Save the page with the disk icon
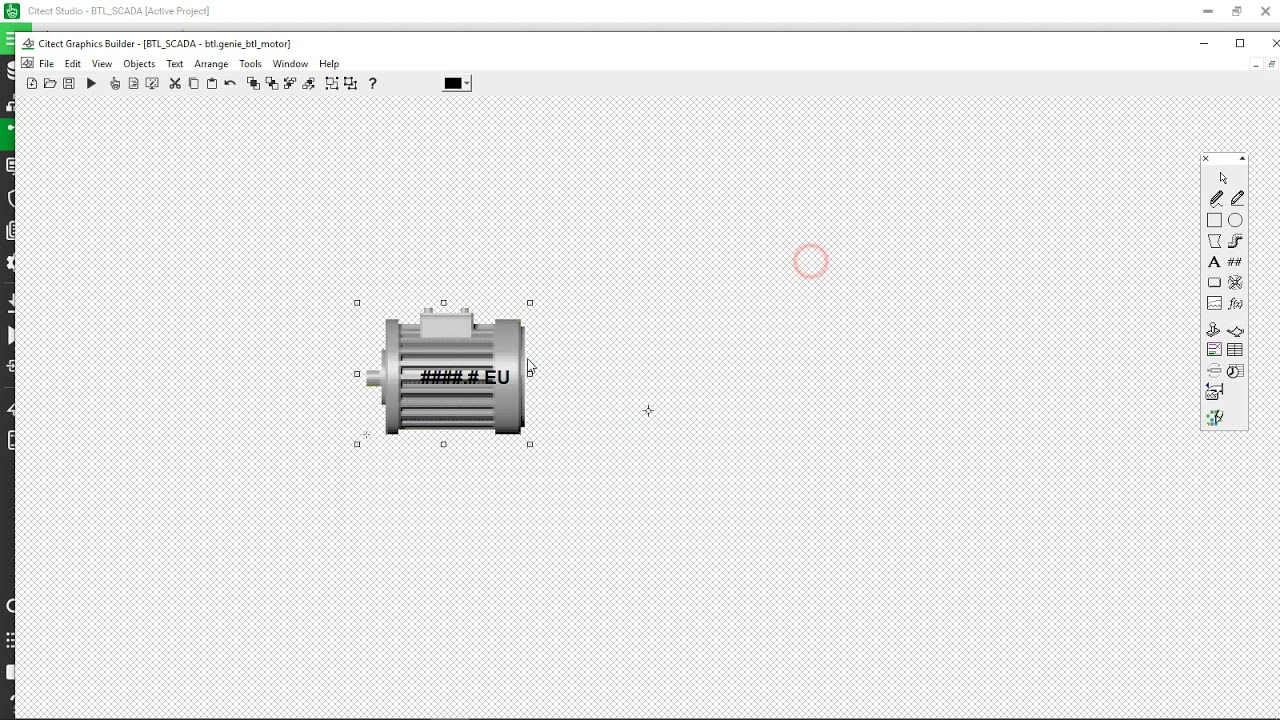This screenshot has width=1280, height=720. (x=68, y=84)
